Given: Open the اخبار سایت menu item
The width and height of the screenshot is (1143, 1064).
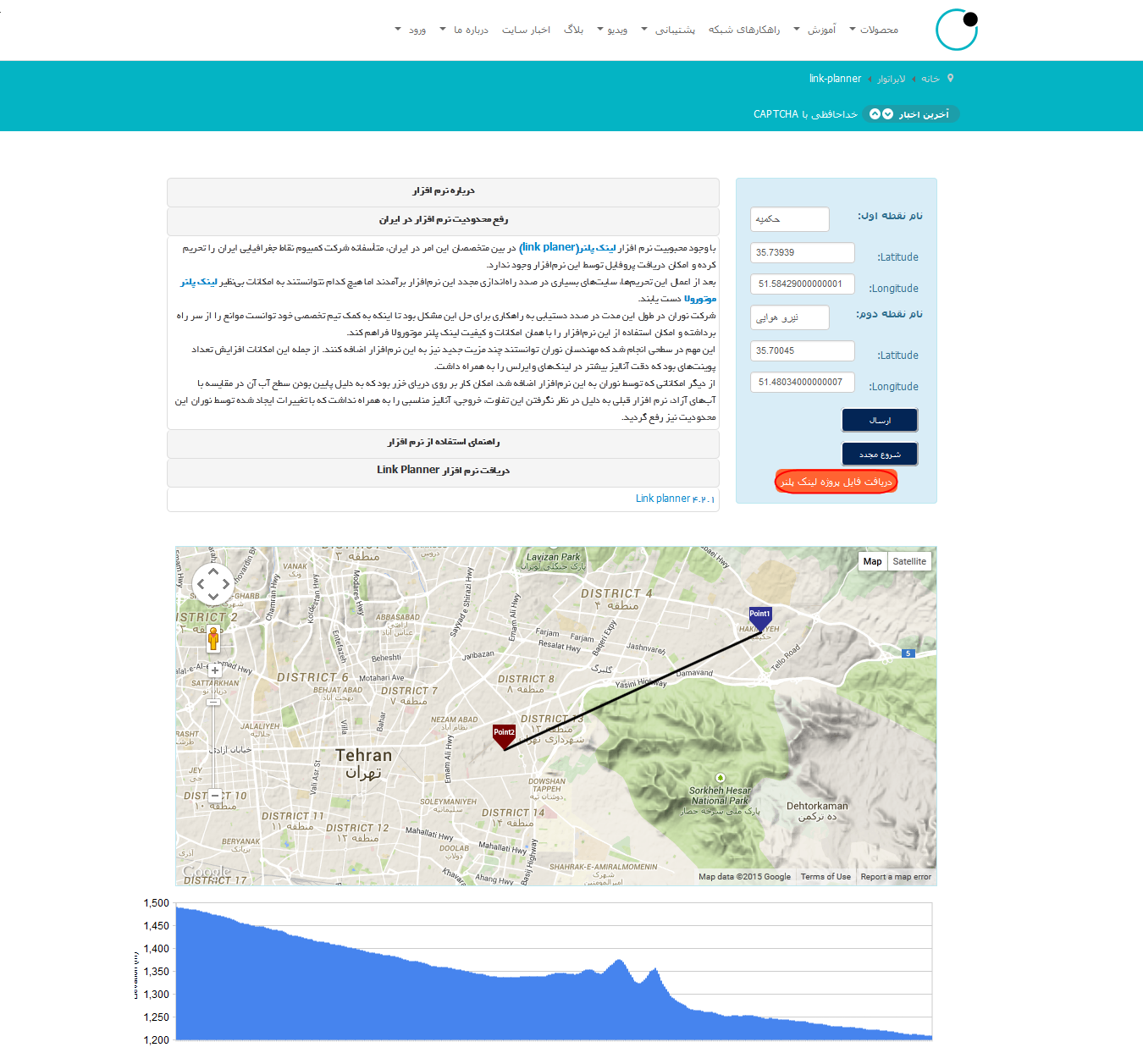Looking at the screenshot, I should [x=526, y=30].
